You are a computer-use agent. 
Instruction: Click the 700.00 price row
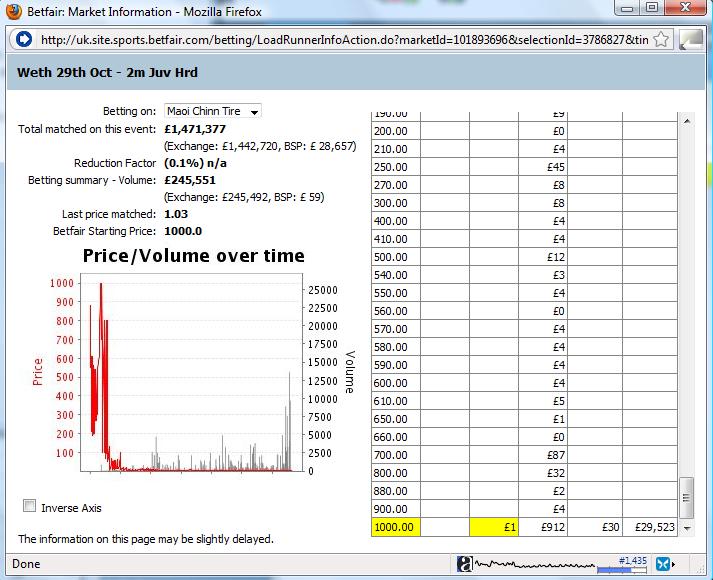coord(524,455)
